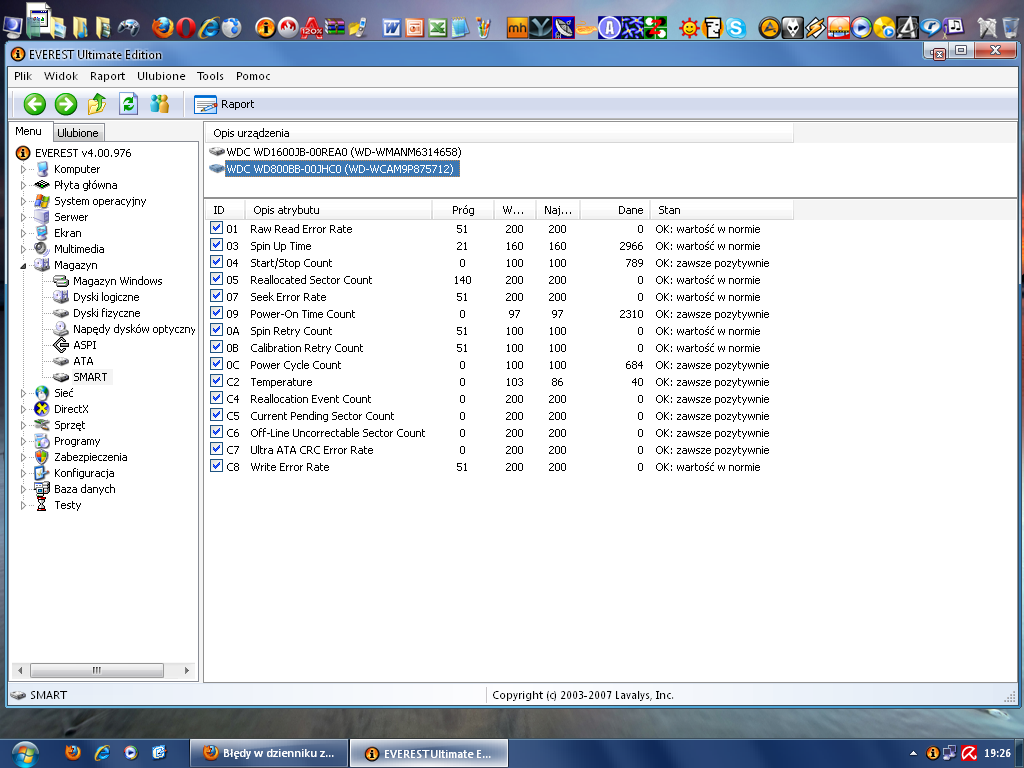Click the SMART drive icon in the tree
Viewport: 1024px width, 768px height.
pyautogui.click(x=61, y=377)
